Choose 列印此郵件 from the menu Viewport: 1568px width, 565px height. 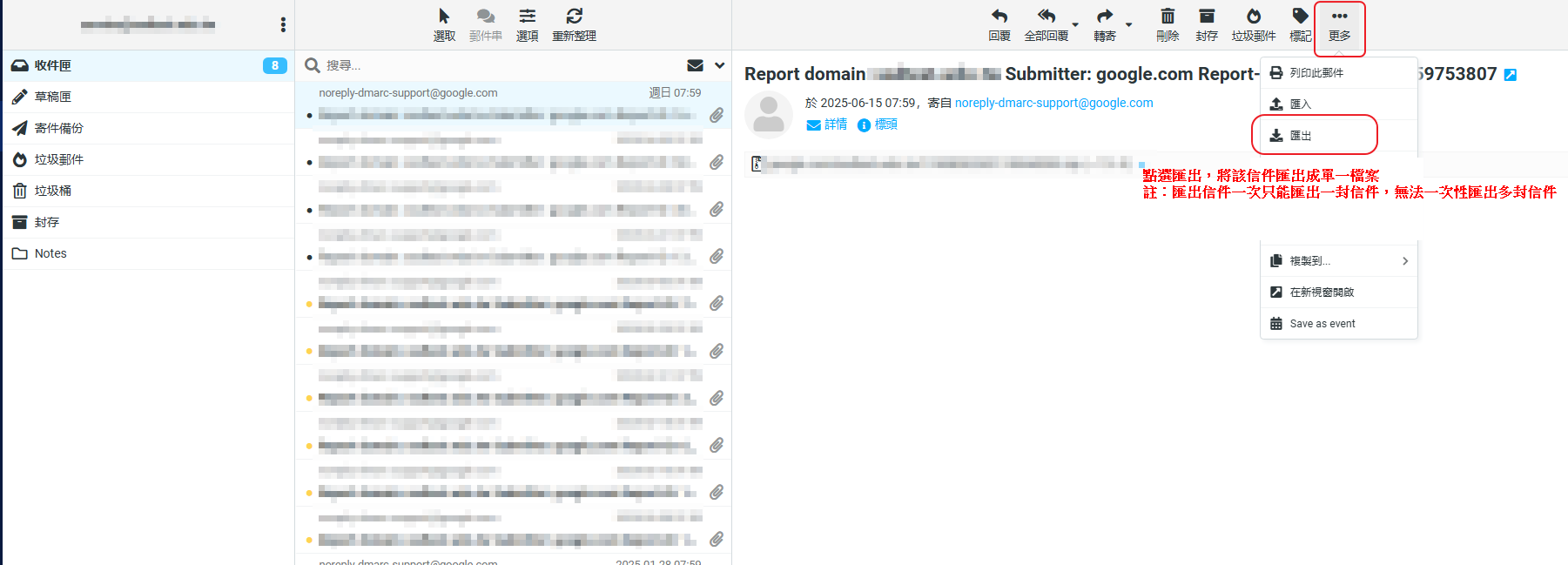[1339, 73]
